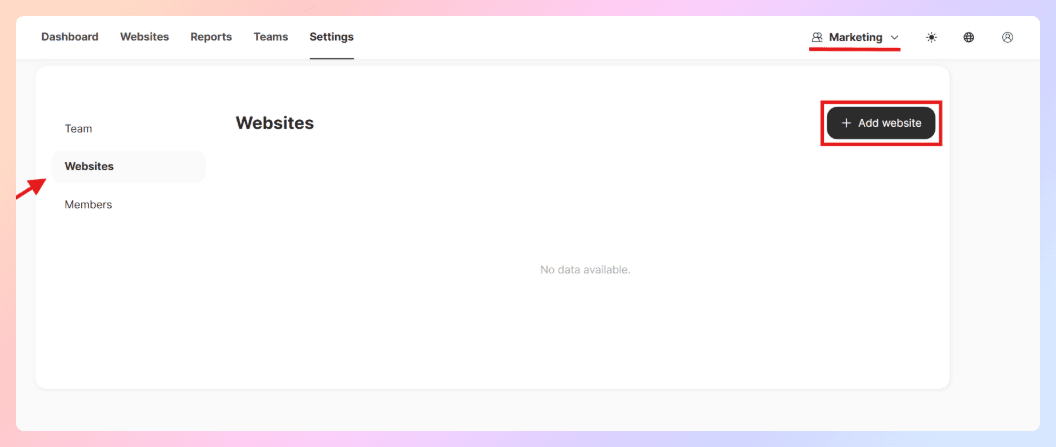Go to the Dashboard tab
This screenshot has height=447, width=1056.
coord(69,37)
